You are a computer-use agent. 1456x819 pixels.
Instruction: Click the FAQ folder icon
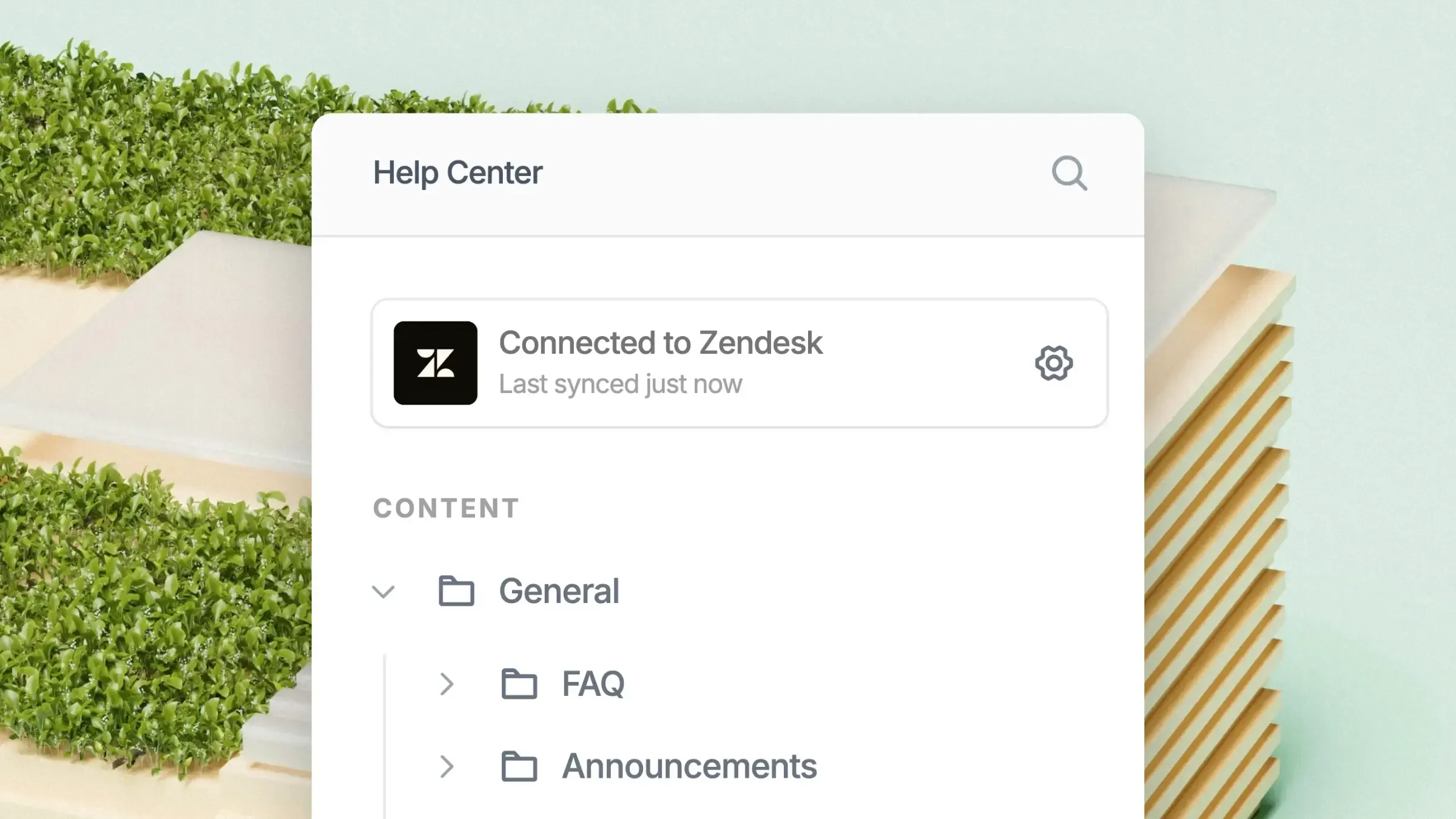pos(519,684)
